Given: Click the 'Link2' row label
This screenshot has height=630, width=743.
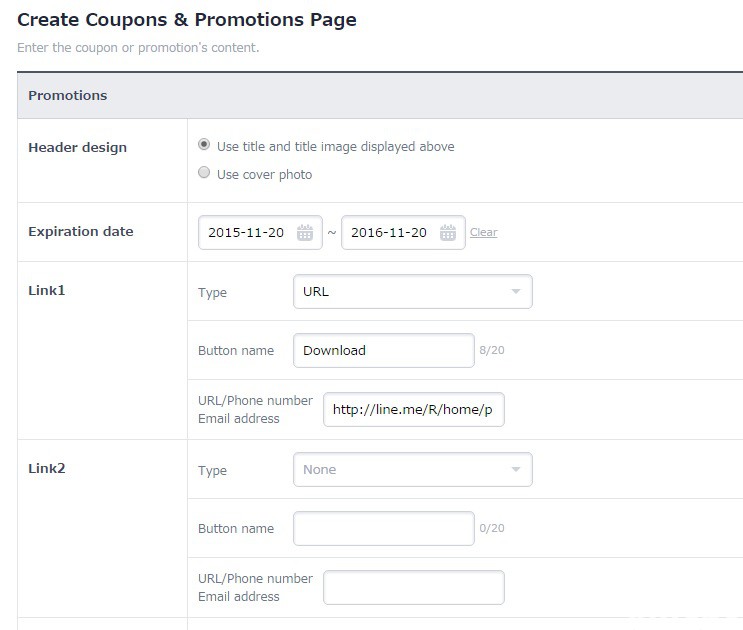Looking at the screenshot, I should (x=46, y=468).
